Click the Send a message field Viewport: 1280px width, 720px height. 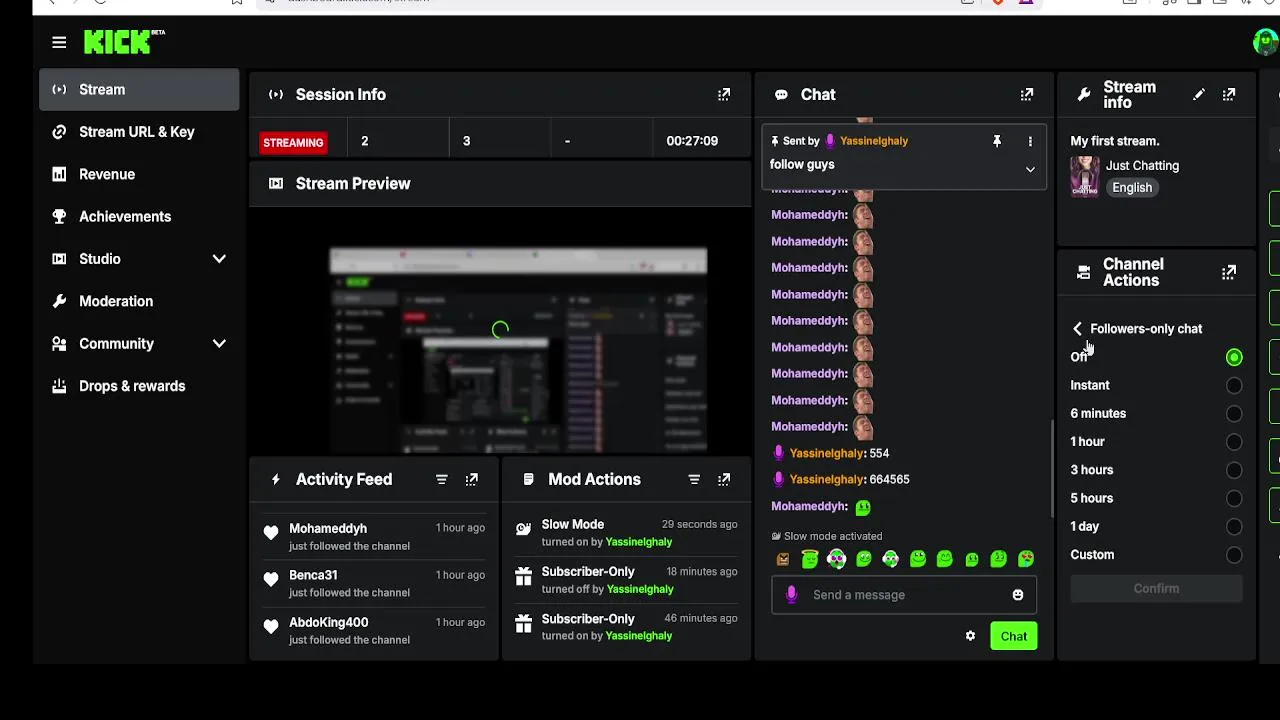pos(904,595)
